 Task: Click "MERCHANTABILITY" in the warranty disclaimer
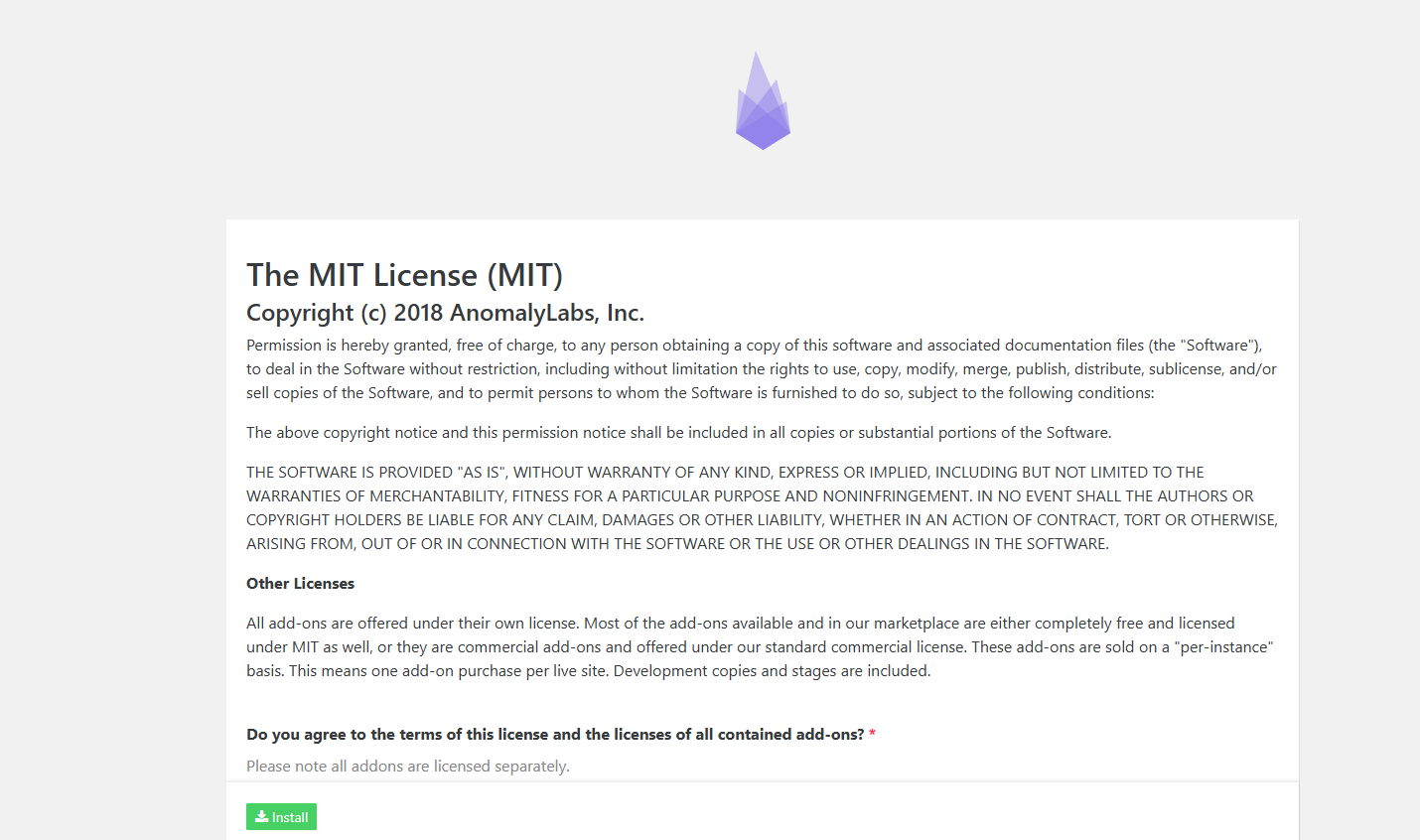tap(435, 496)
